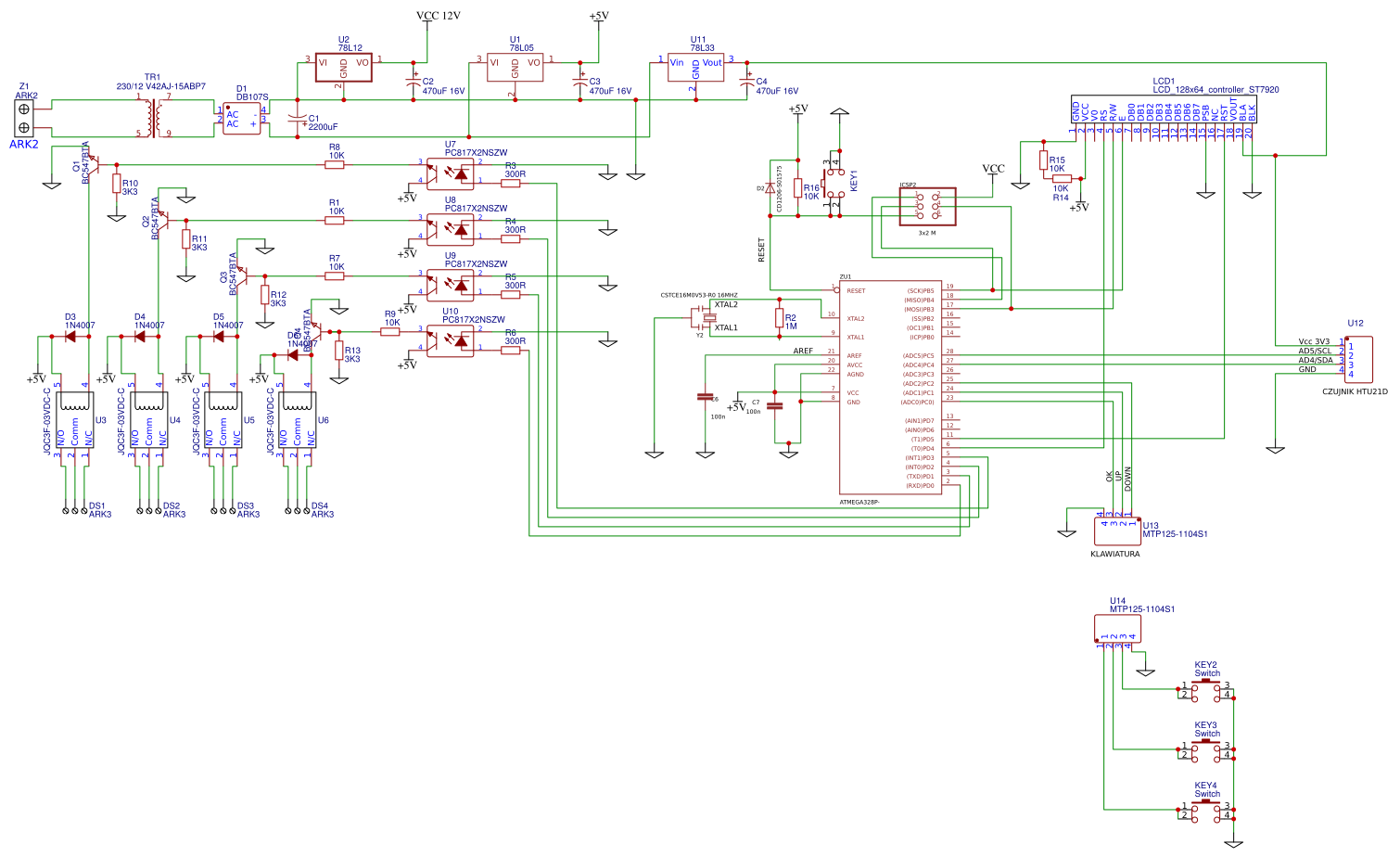
Task: Select the RESET net label
Action: pos(761,248)
